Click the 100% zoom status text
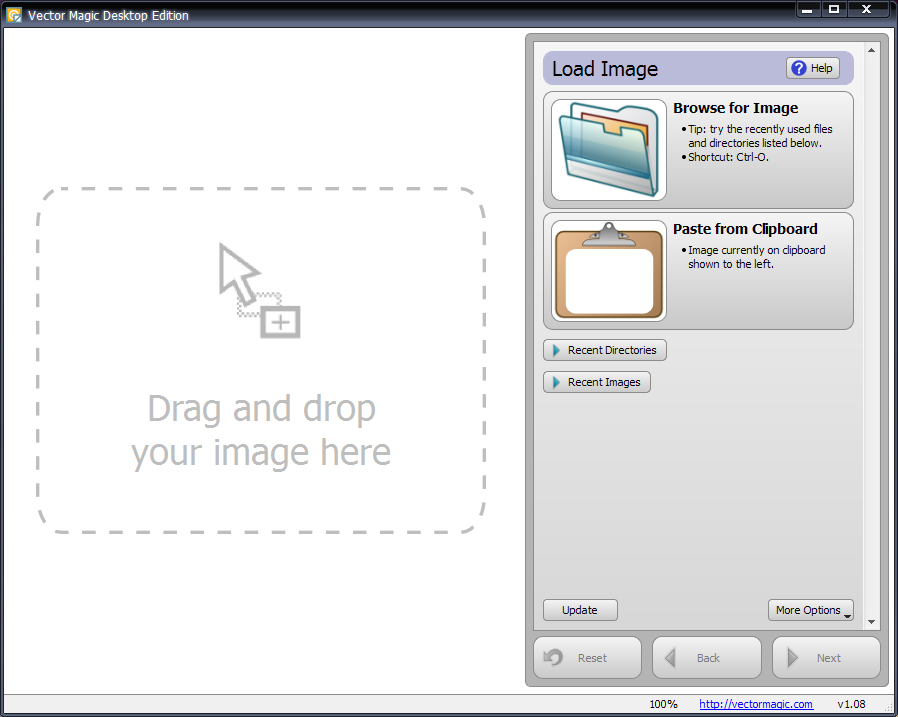Image resolution: width=898 pixels, height=717 pixels. point(663,704)
